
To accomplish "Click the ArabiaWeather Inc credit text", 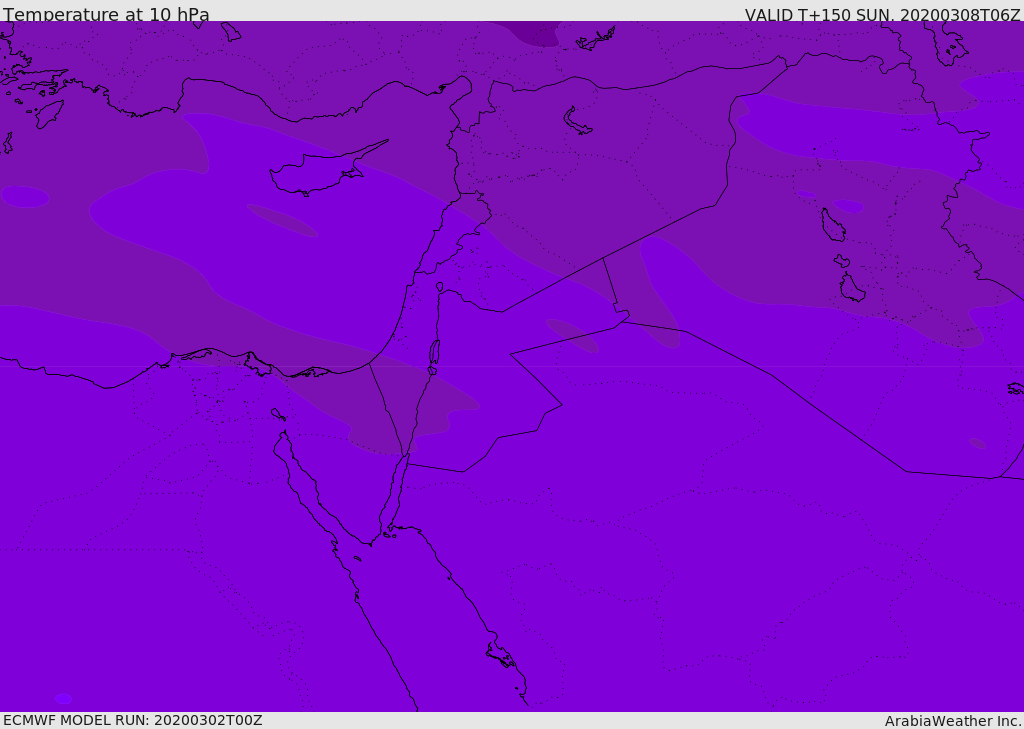I will point(953,721).
